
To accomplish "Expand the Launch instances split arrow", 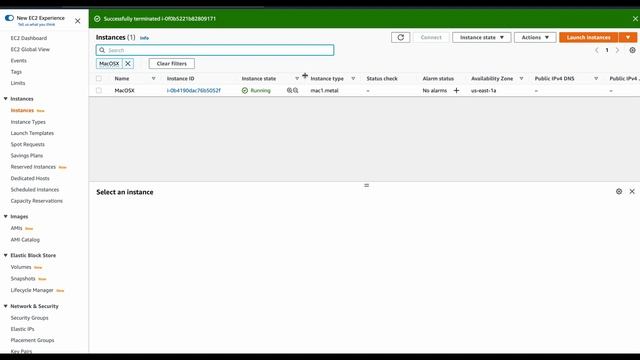I will (628, 38).
